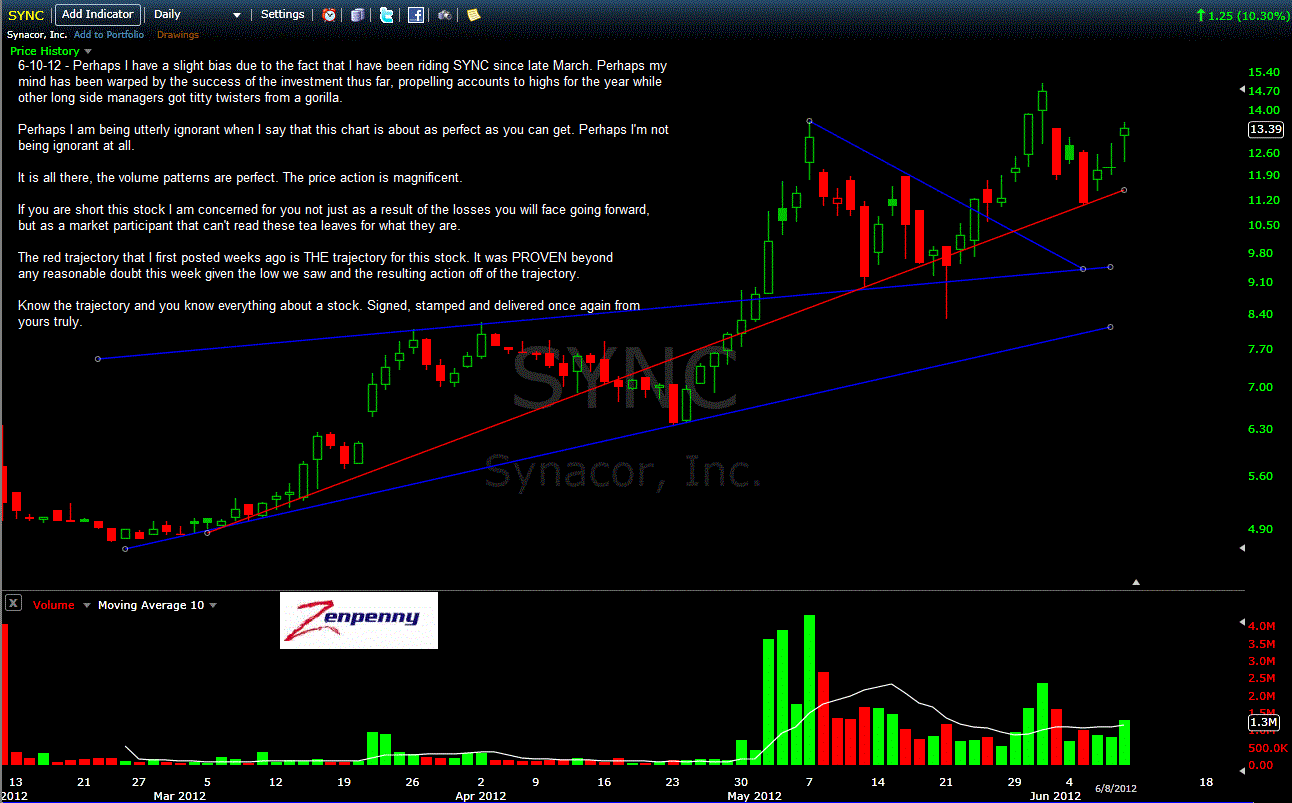Click the Synacor, Inc. company name label
1292x803 pixels.
(36, 35)
